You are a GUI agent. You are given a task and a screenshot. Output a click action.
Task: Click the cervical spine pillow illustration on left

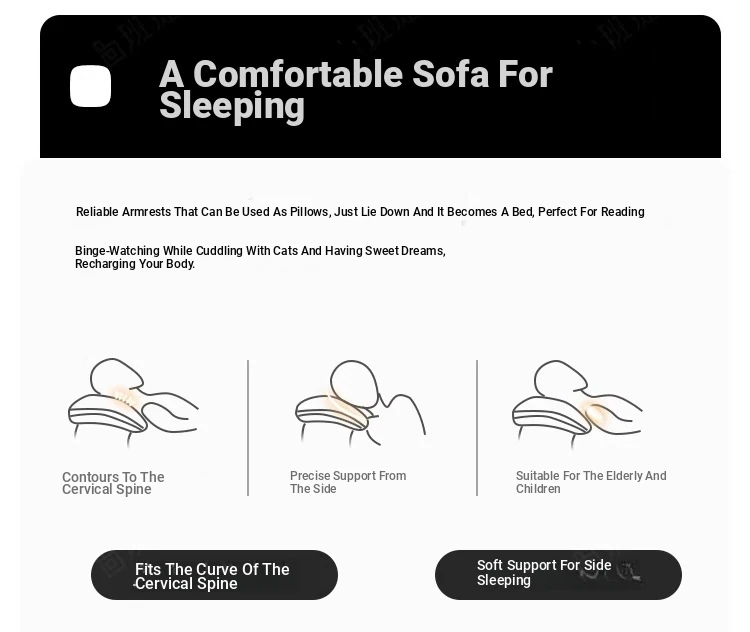(x=132, y=402)
